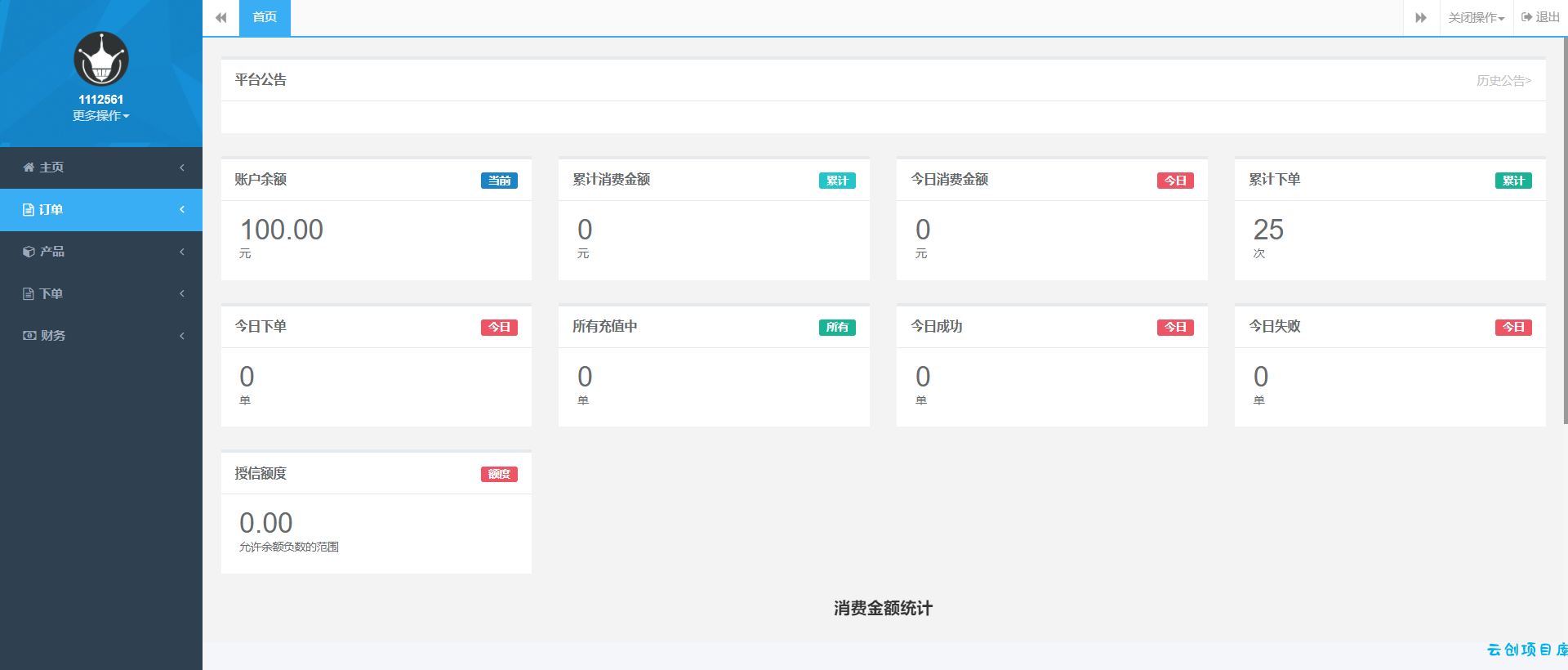Viewport: 1568px width, 670px height.
Task: Expand the 订单 menu chevron
Action: point(182,210)
